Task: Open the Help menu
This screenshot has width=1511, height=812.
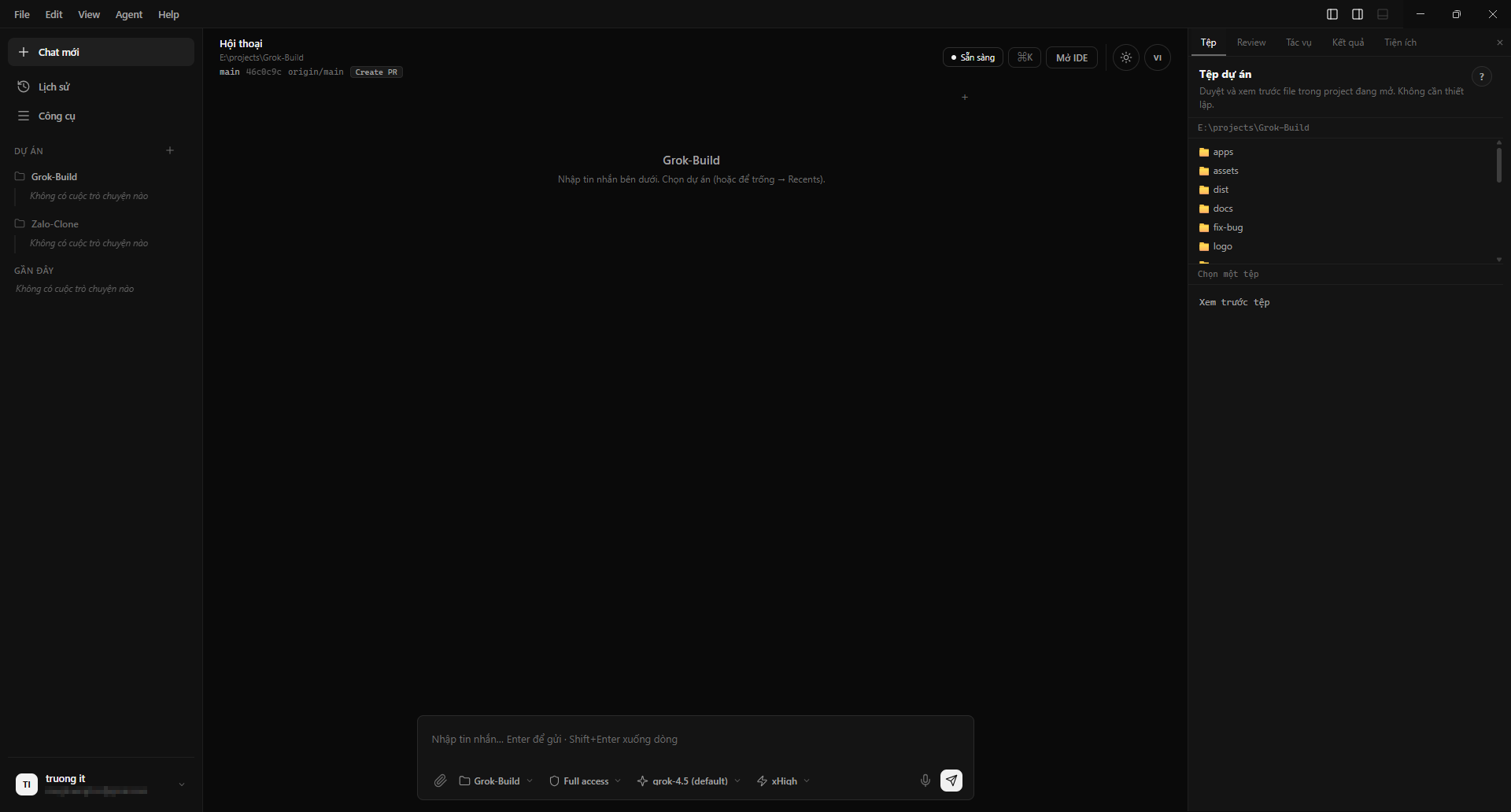Action: (x=168, y=14)
